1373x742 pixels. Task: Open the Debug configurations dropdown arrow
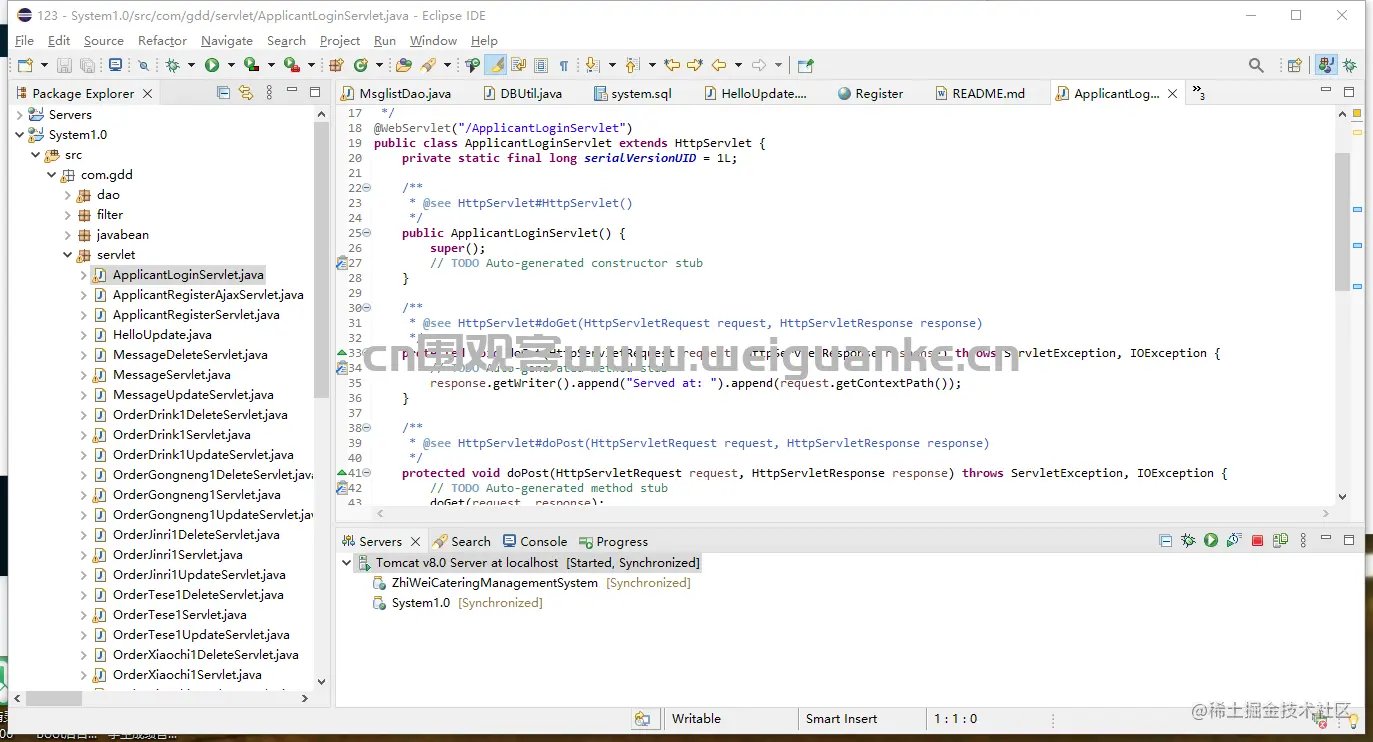(191, 65)
